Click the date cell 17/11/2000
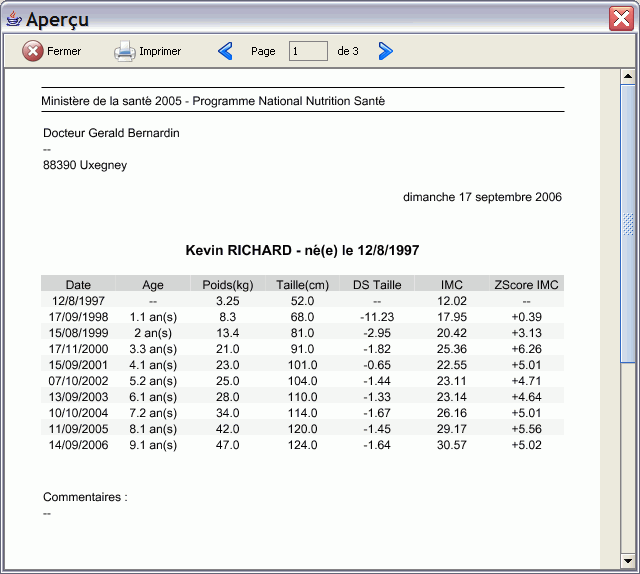This screenshot has width=640, height=574. coord(78,349)
